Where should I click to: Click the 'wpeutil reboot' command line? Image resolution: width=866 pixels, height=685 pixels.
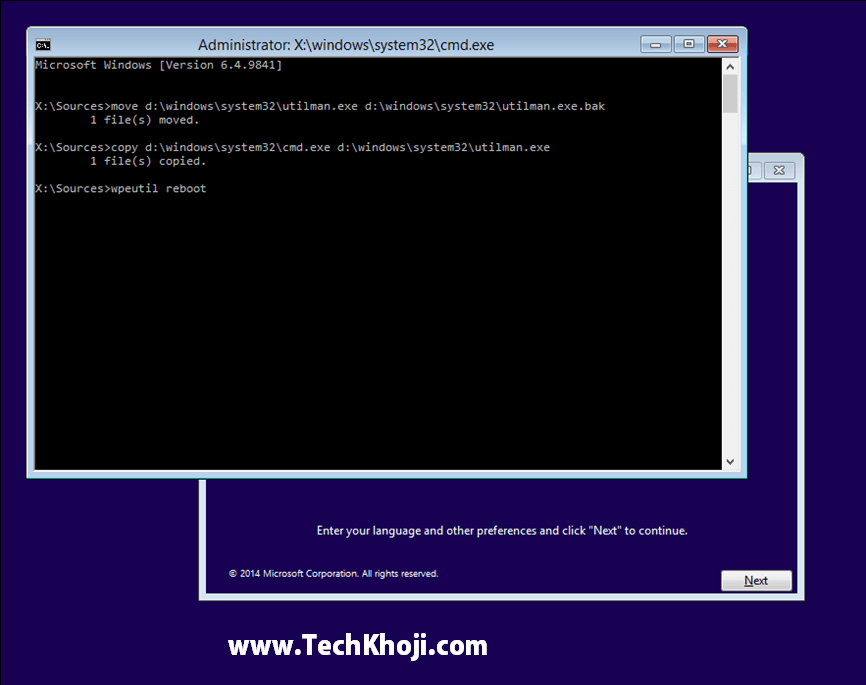click(120, 188)
